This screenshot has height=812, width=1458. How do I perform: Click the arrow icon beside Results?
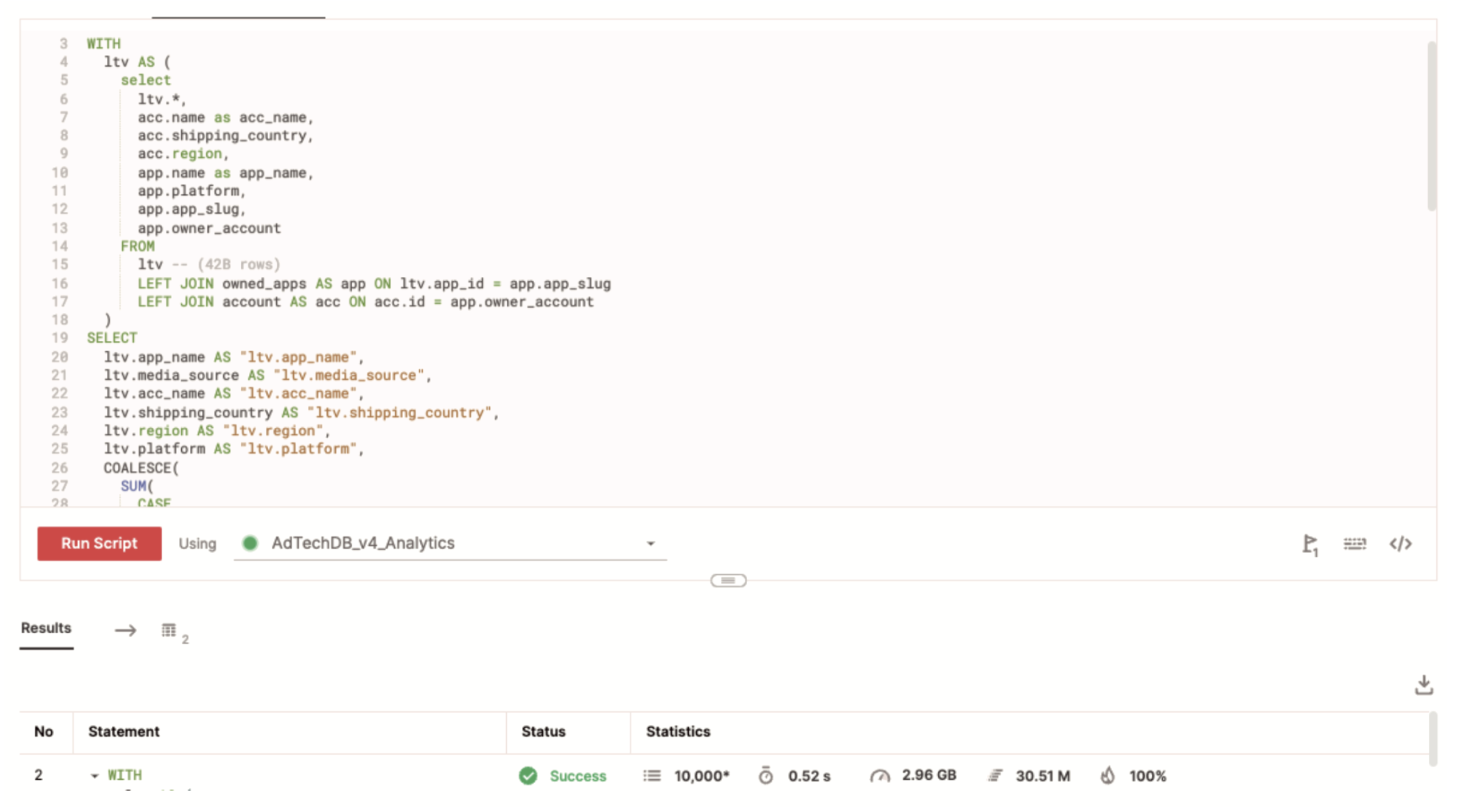click(x=125, y=631)
